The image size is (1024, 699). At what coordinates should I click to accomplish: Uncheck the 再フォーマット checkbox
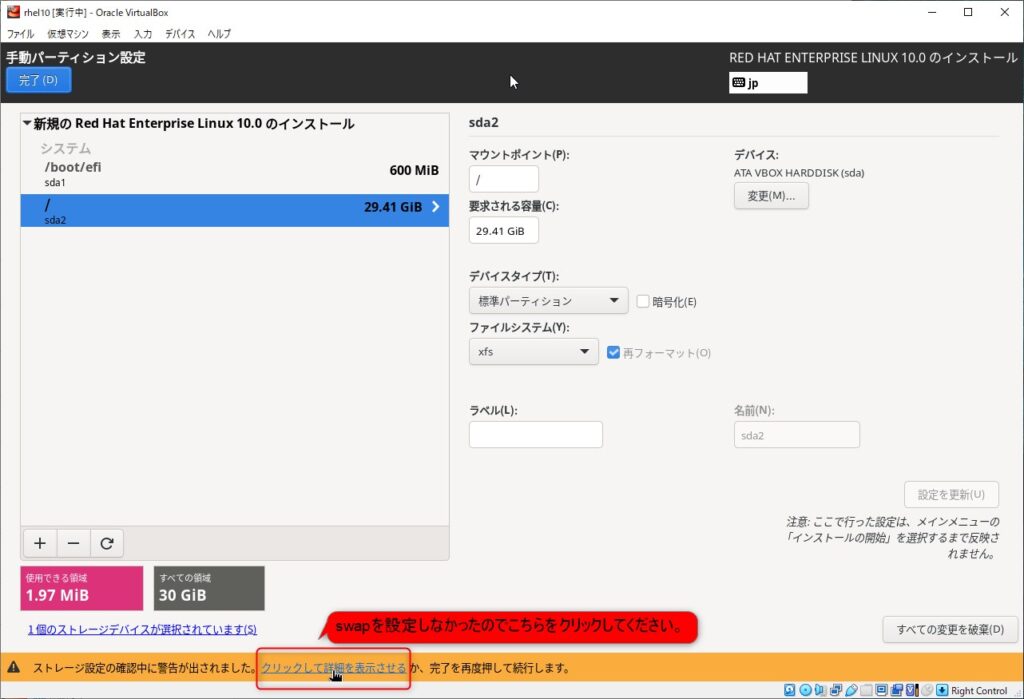pyautogui.click(x=614, y=352)
